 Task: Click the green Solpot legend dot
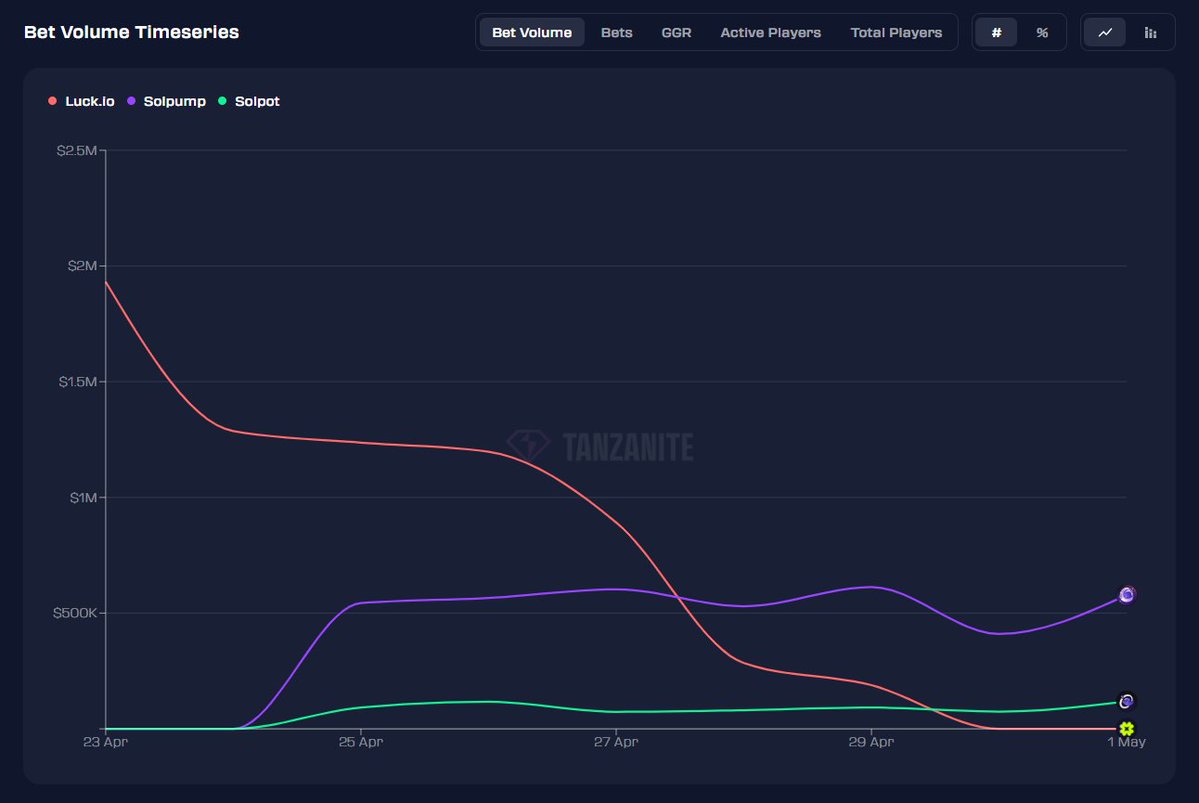click(x=222, y=101)
